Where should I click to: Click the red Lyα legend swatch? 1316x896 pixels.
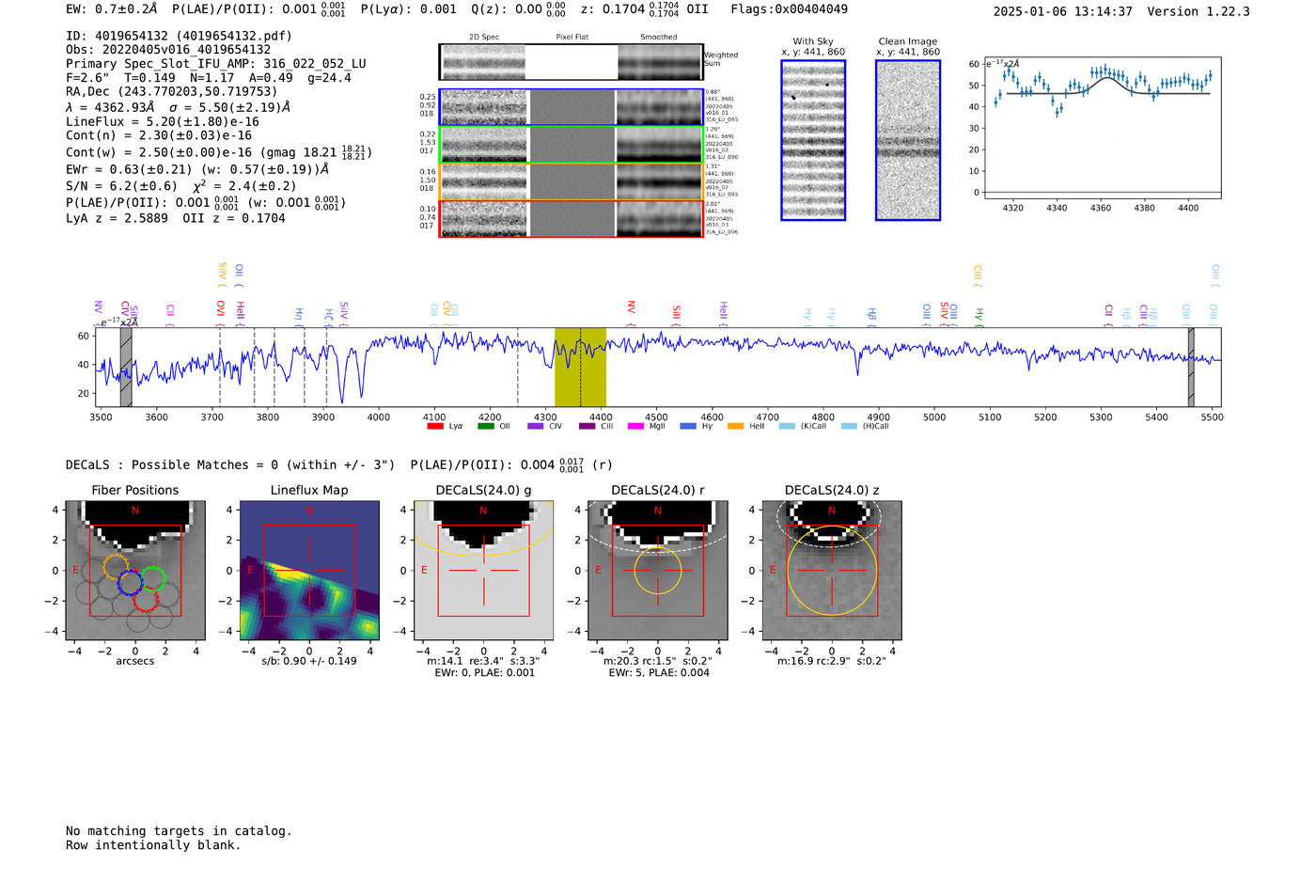pyautogui.click(x=434, y=426)
